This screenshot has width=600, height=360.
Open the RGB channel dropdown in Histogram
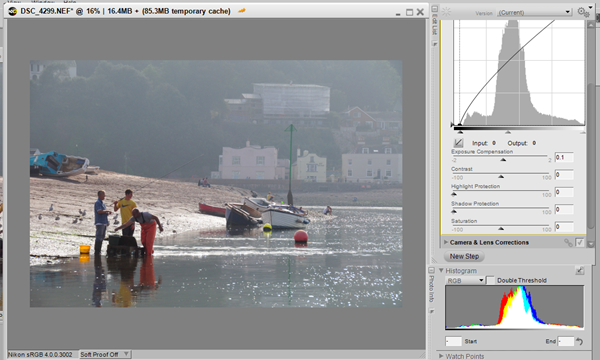(465, 280)
